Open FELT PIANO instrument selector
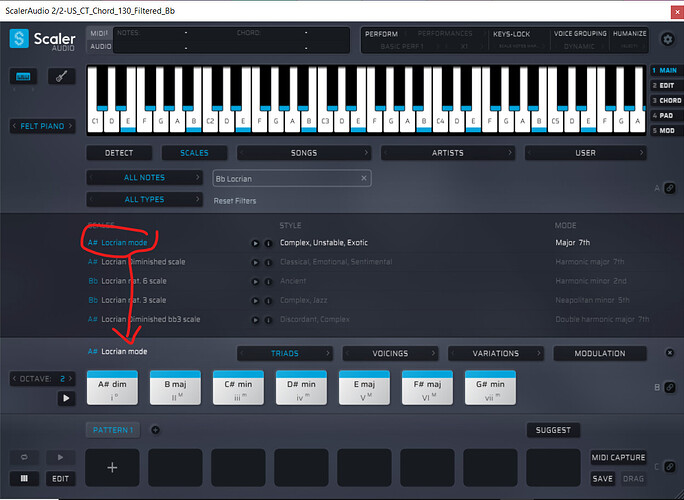Image resolution: width=684 pixels, height=500 pixels. (x=42, y=126)
